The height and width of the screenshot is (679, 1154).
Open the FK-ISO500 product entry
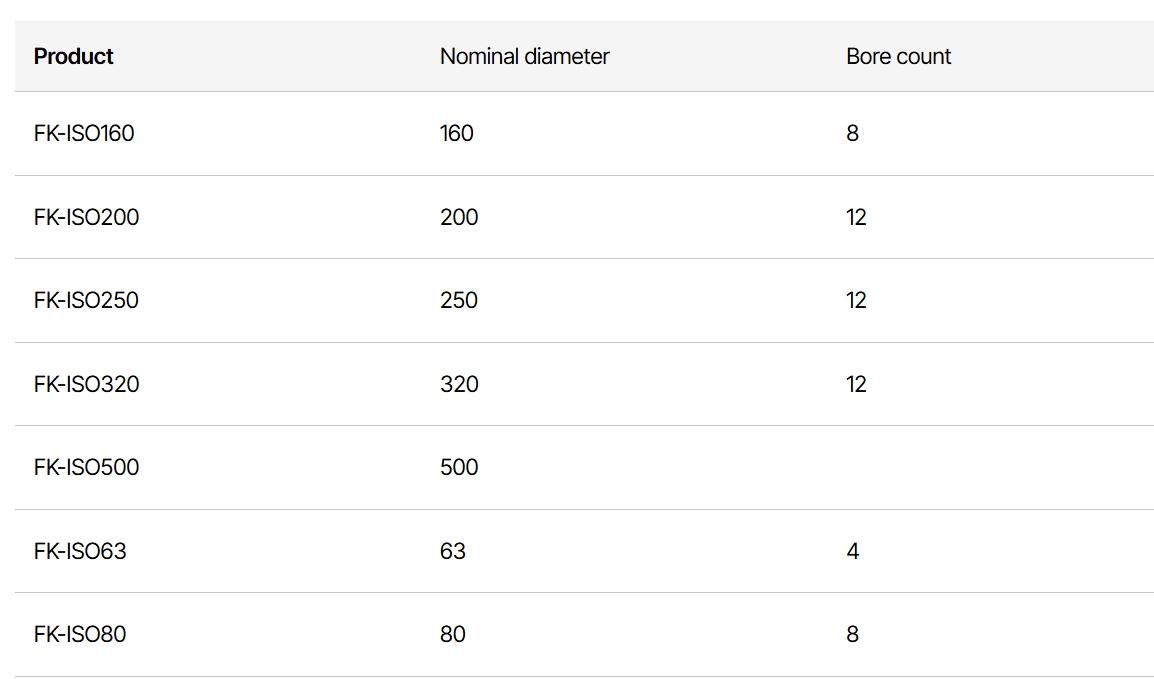(x=86, y=467)
